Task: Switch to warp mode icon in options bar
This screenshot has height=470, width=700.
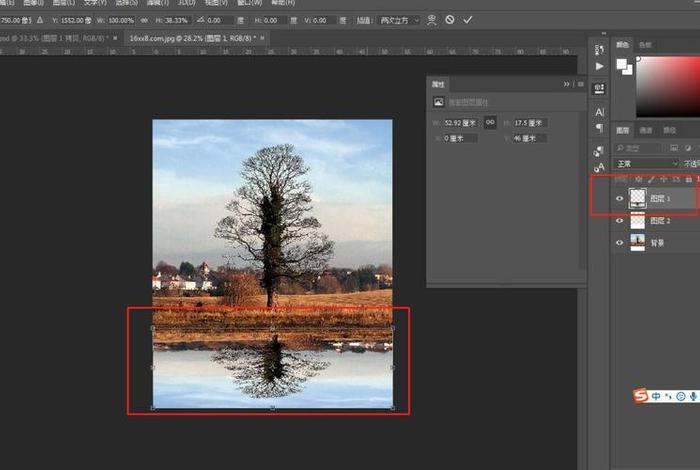Action: [x=431, y=20]
